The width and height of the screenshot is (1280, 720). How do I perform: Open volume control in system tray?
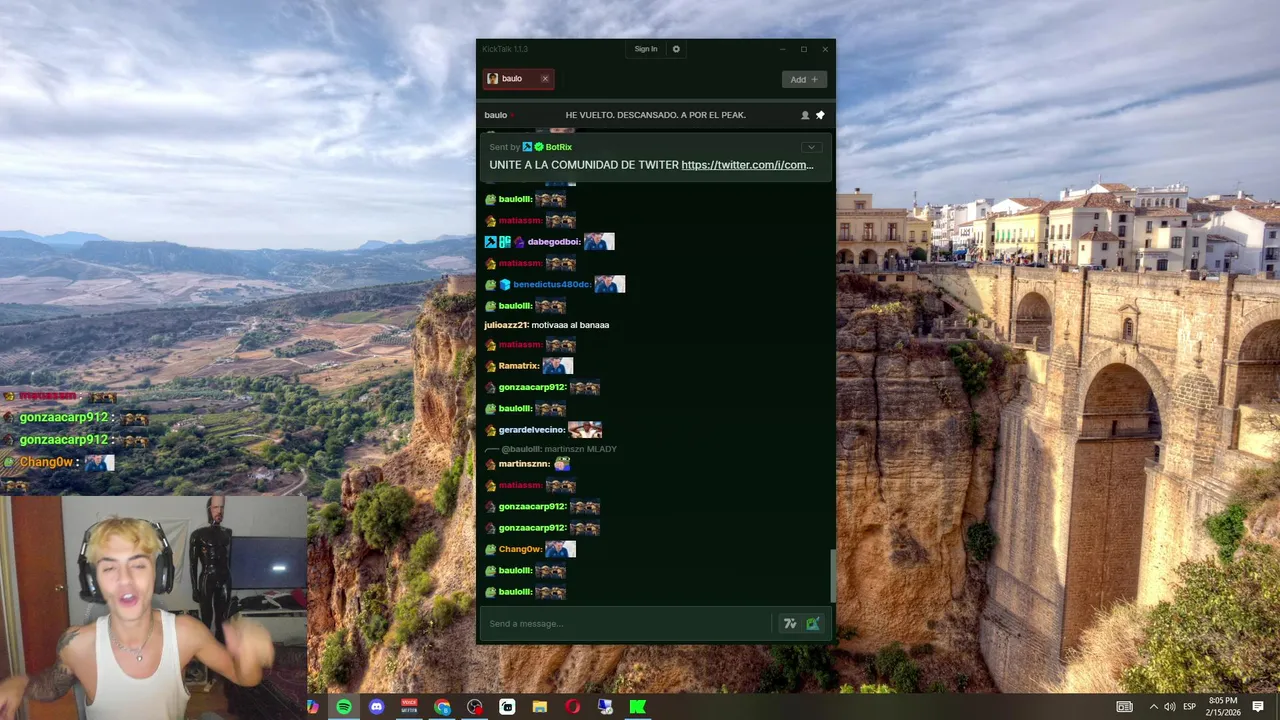pyautogui.click(x=1170, y=707)
